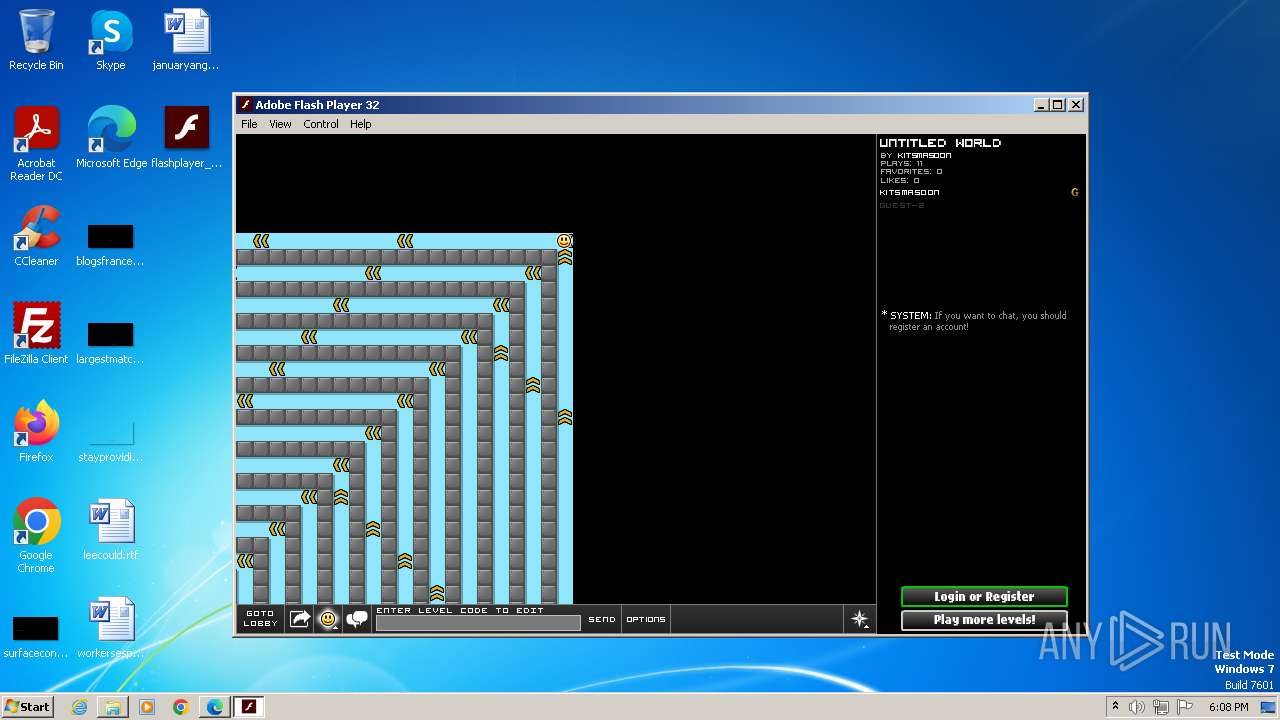Open leecould.rtf document

[x=110, y=530]
